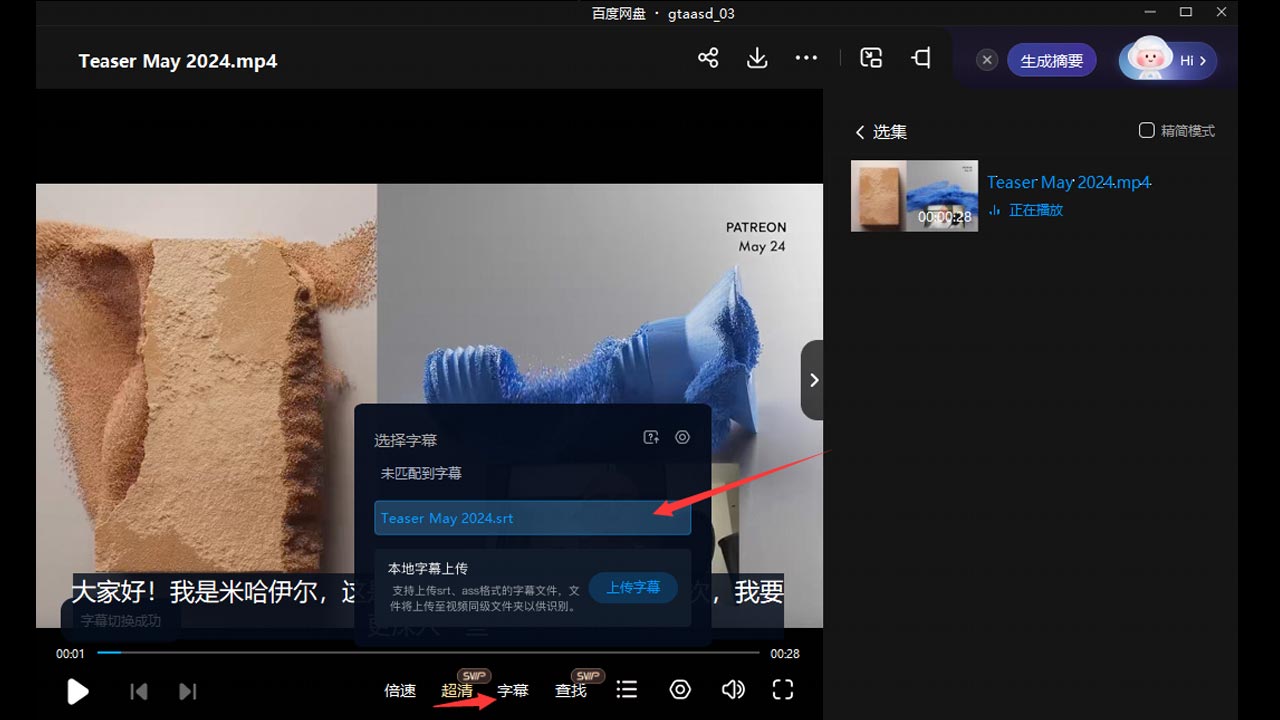Image resolution: width=1280 pixels, height=720 pixels.
Task: Click the 00:28 total duration text
Action: [785, 653]
